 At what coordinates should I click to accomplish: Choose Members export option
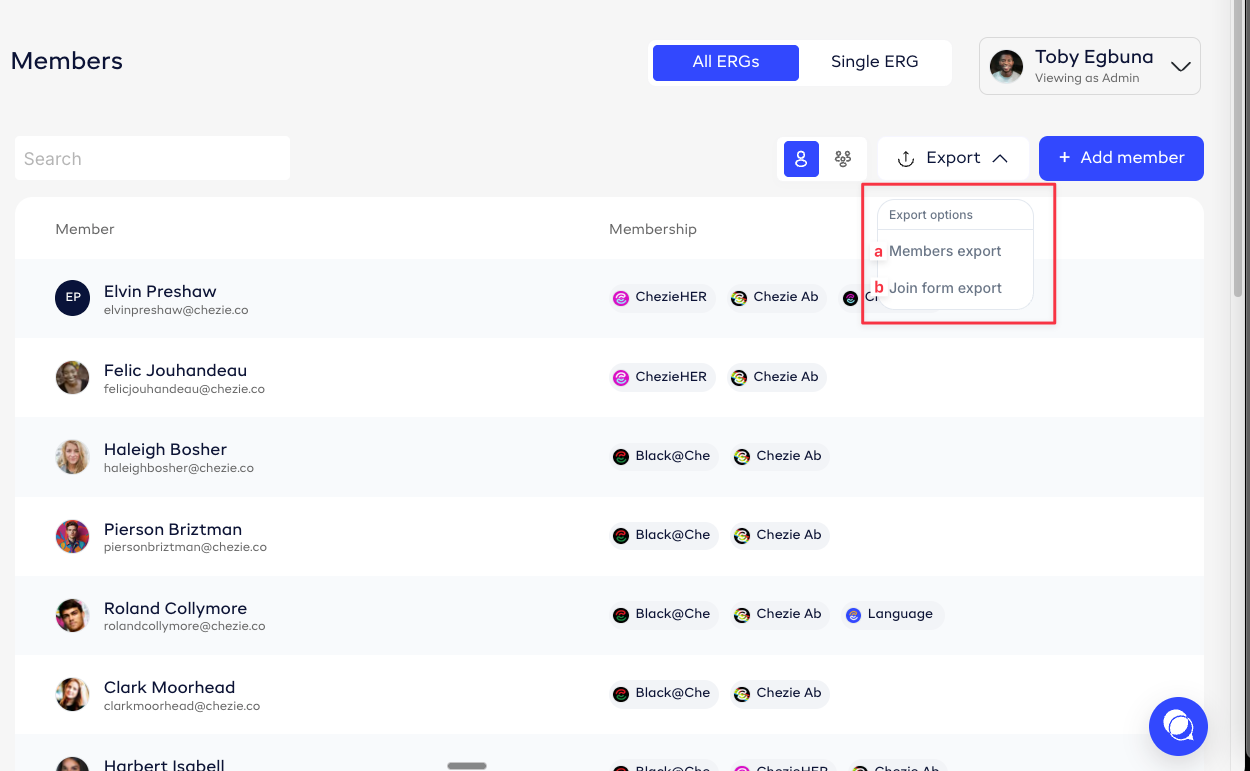point(945,251)
